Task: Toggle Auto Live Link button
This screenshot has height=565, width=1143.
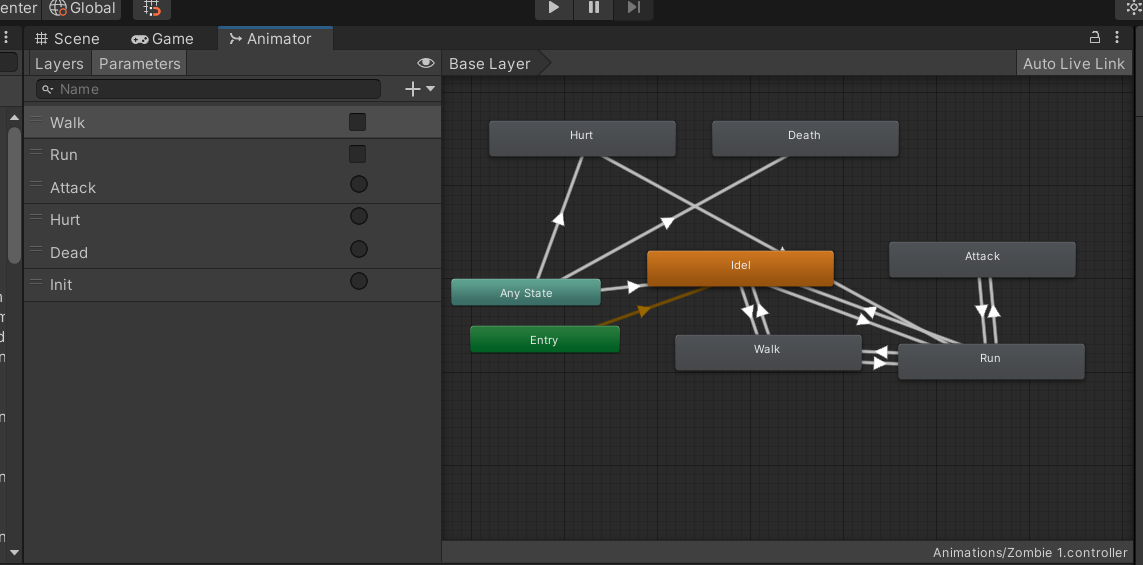Action: click(x=1074, y=63)
